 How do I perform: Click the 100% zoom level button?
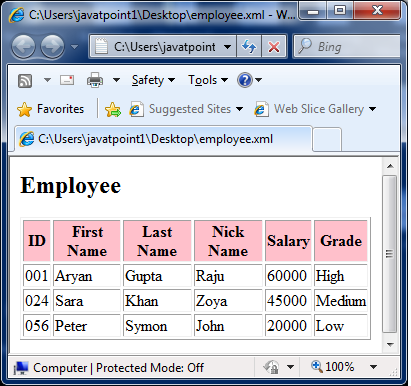333,367
